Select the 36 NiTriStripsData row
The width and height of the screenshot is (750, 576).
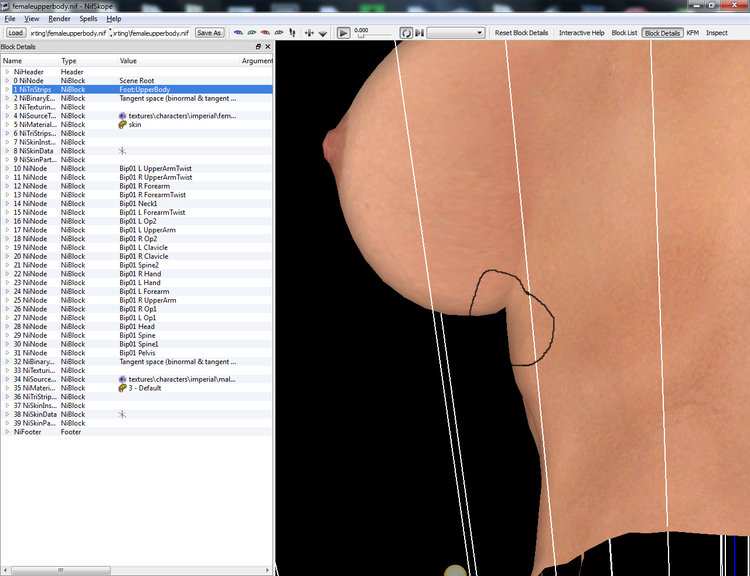[137, 397]
